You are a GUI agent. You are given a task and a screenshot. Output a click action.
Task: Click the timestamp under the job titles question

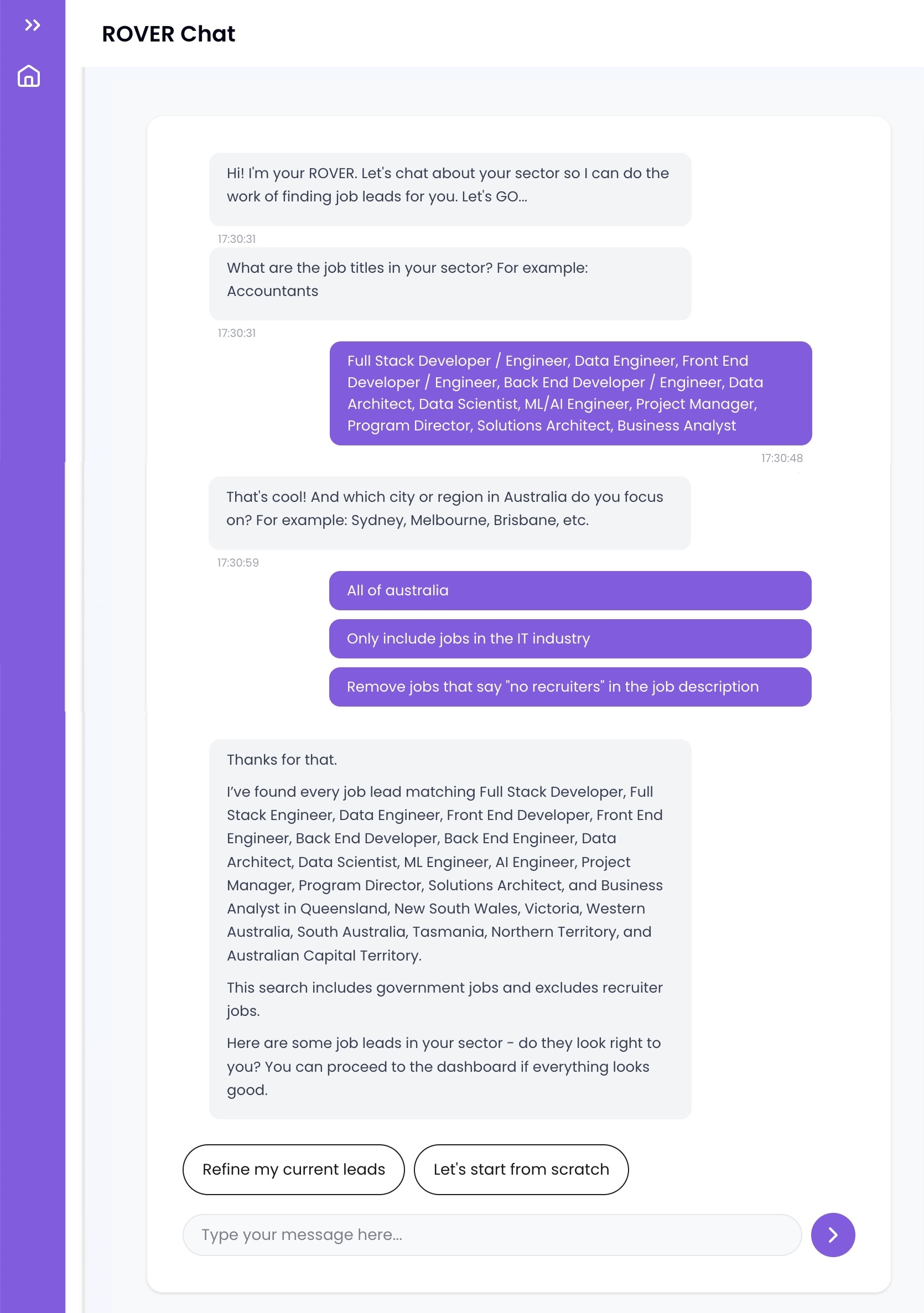[x=237, y=334]
